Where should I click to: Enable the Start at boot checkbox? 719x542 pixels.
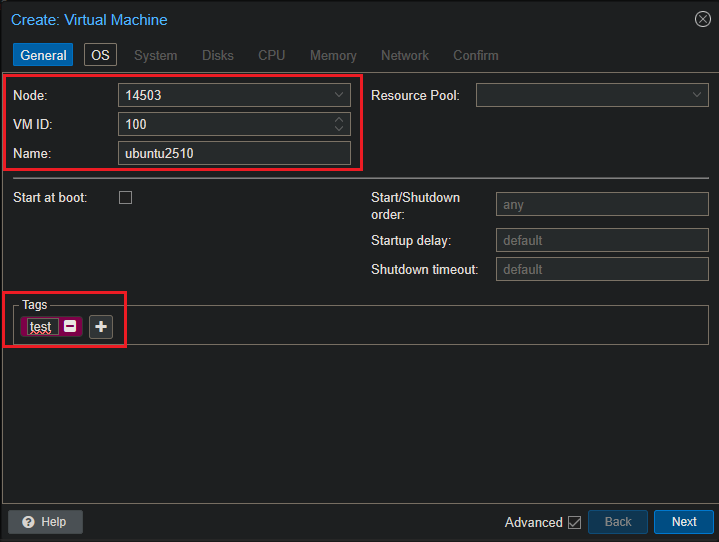click(126, 197)
